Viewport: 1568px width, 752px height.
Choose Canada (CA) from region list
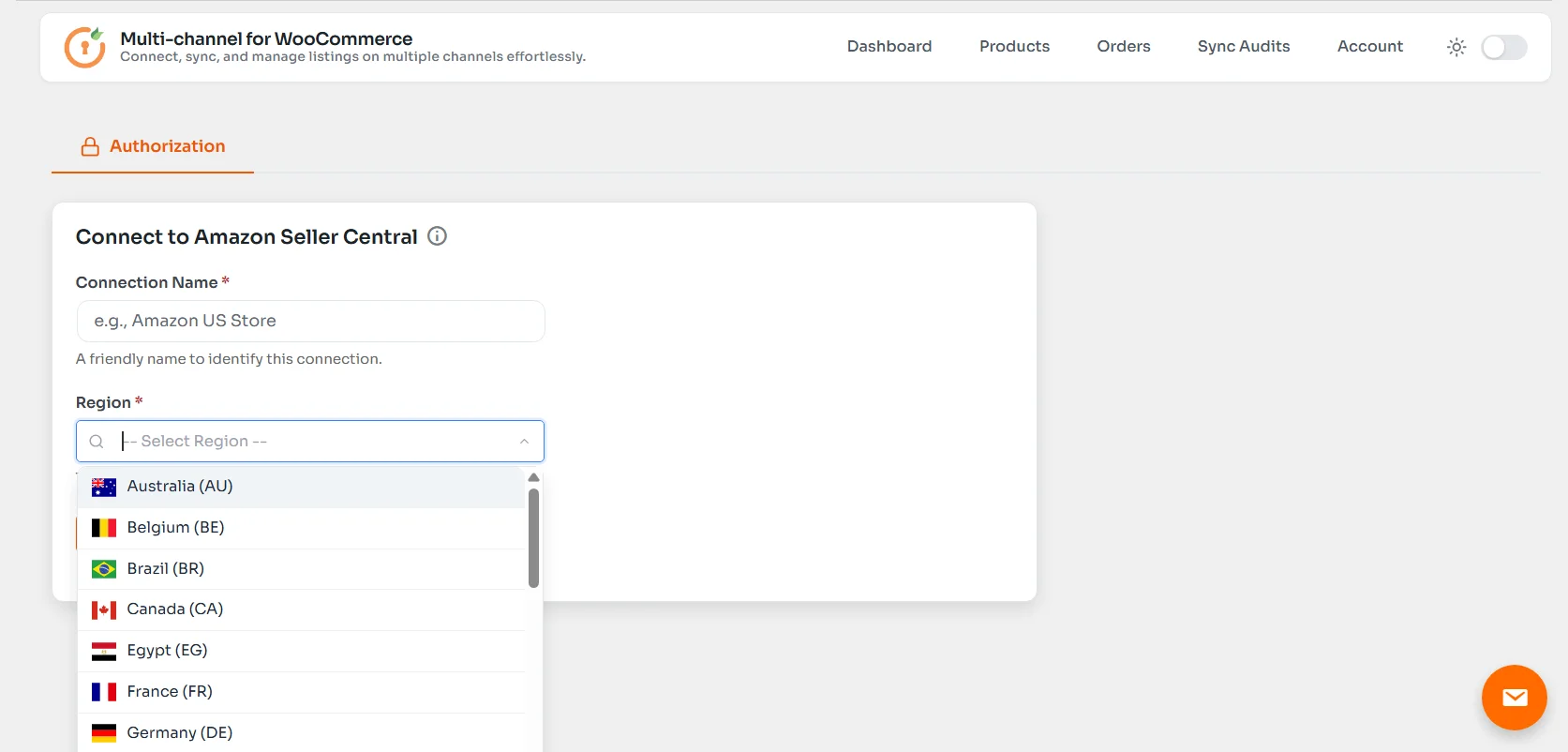pos(301,609)
